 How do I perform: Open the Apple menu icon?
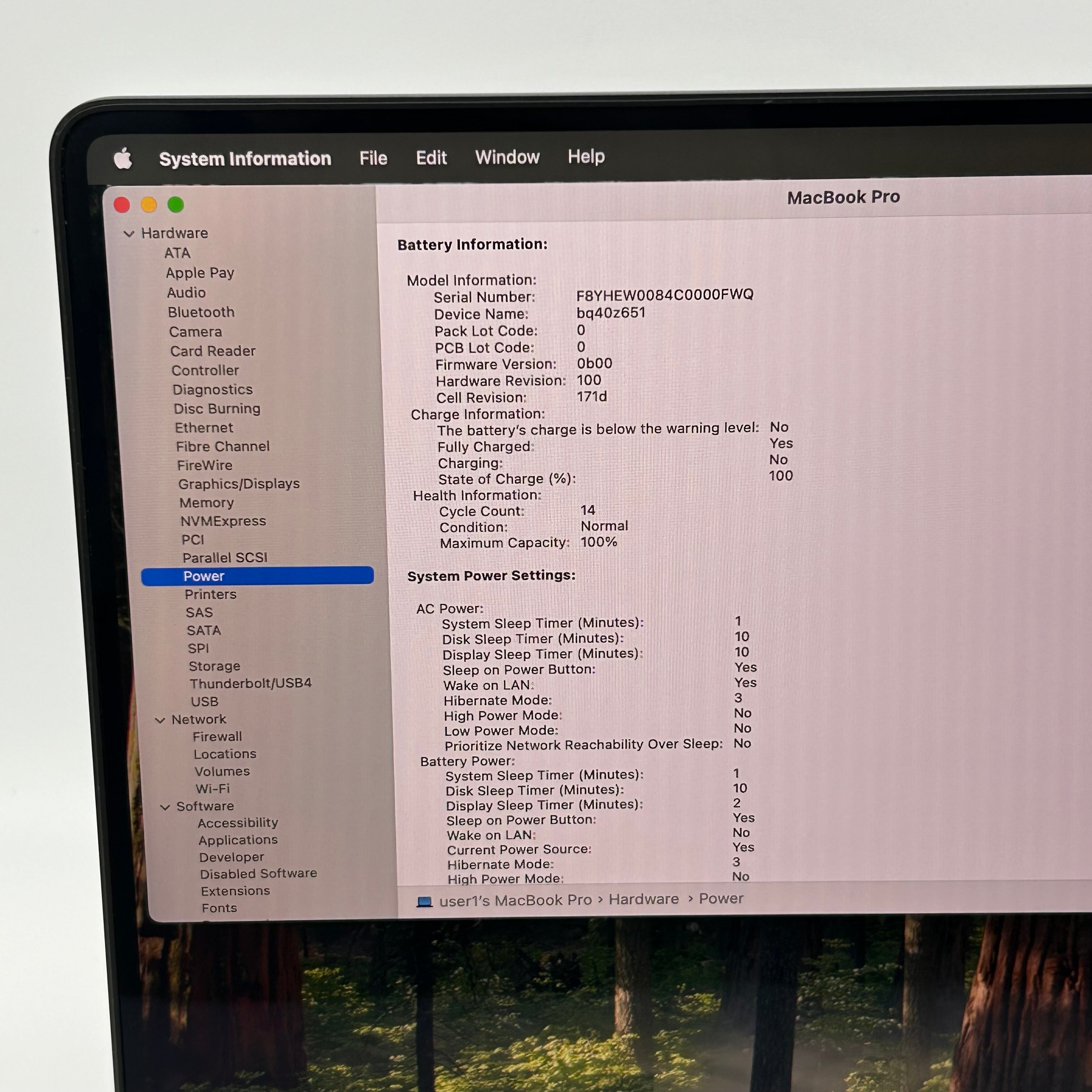pos(123,159)
